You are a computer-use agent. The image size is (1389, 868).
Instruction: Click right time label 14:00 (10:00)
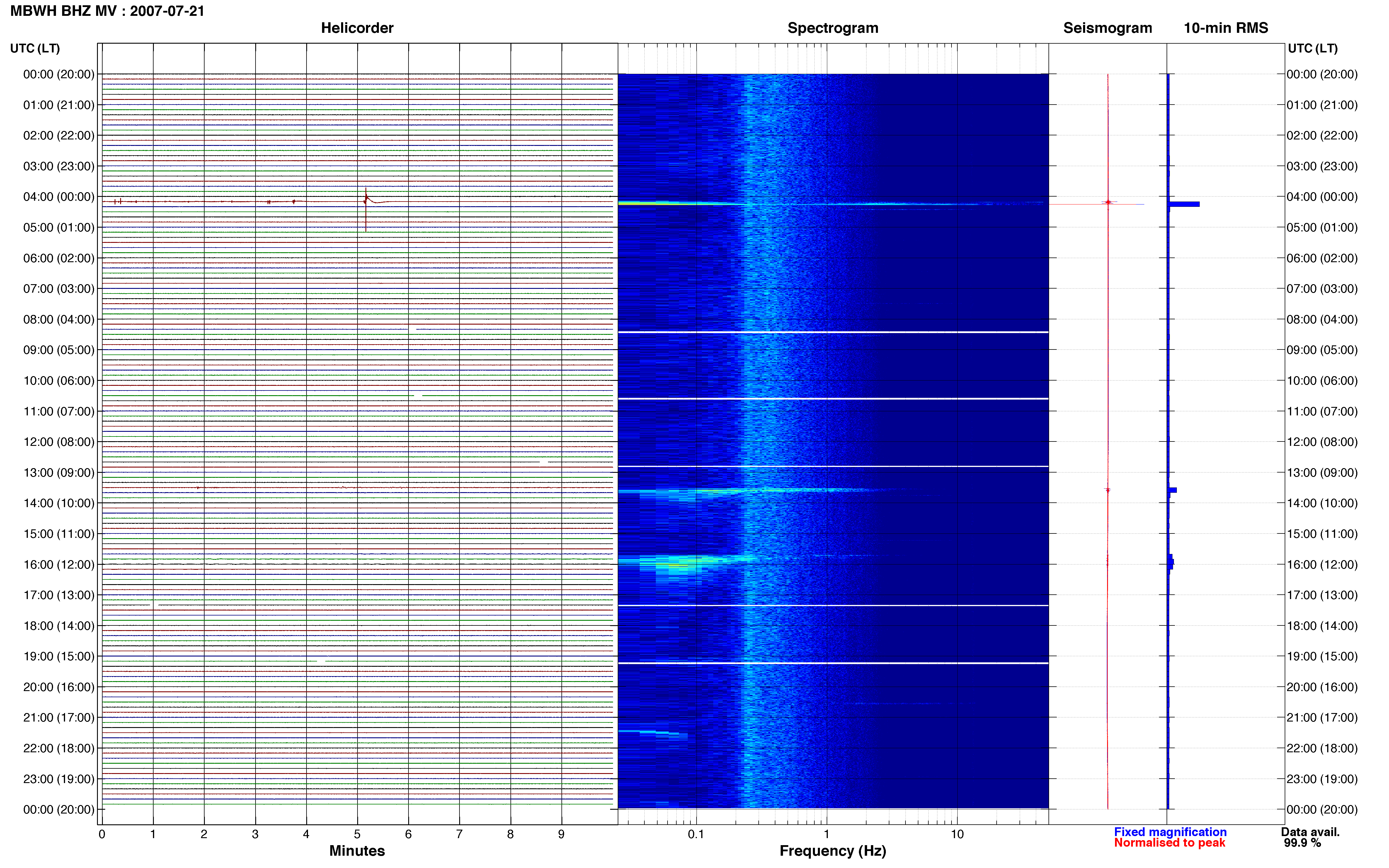click(1322, 503)
